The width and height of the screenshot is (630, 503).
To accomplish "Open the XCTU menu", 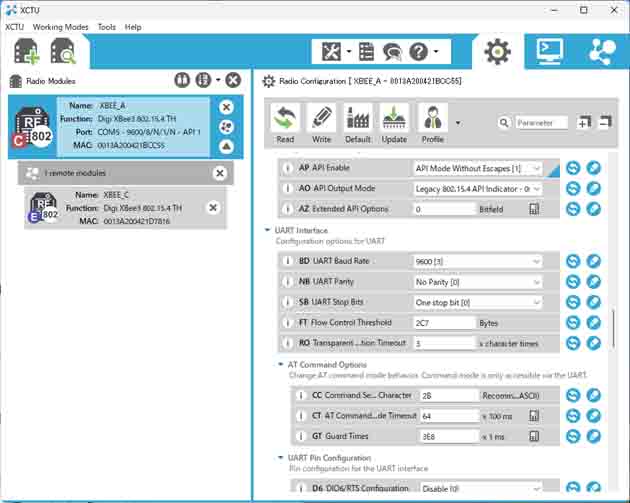I will (x=14, y=27).
